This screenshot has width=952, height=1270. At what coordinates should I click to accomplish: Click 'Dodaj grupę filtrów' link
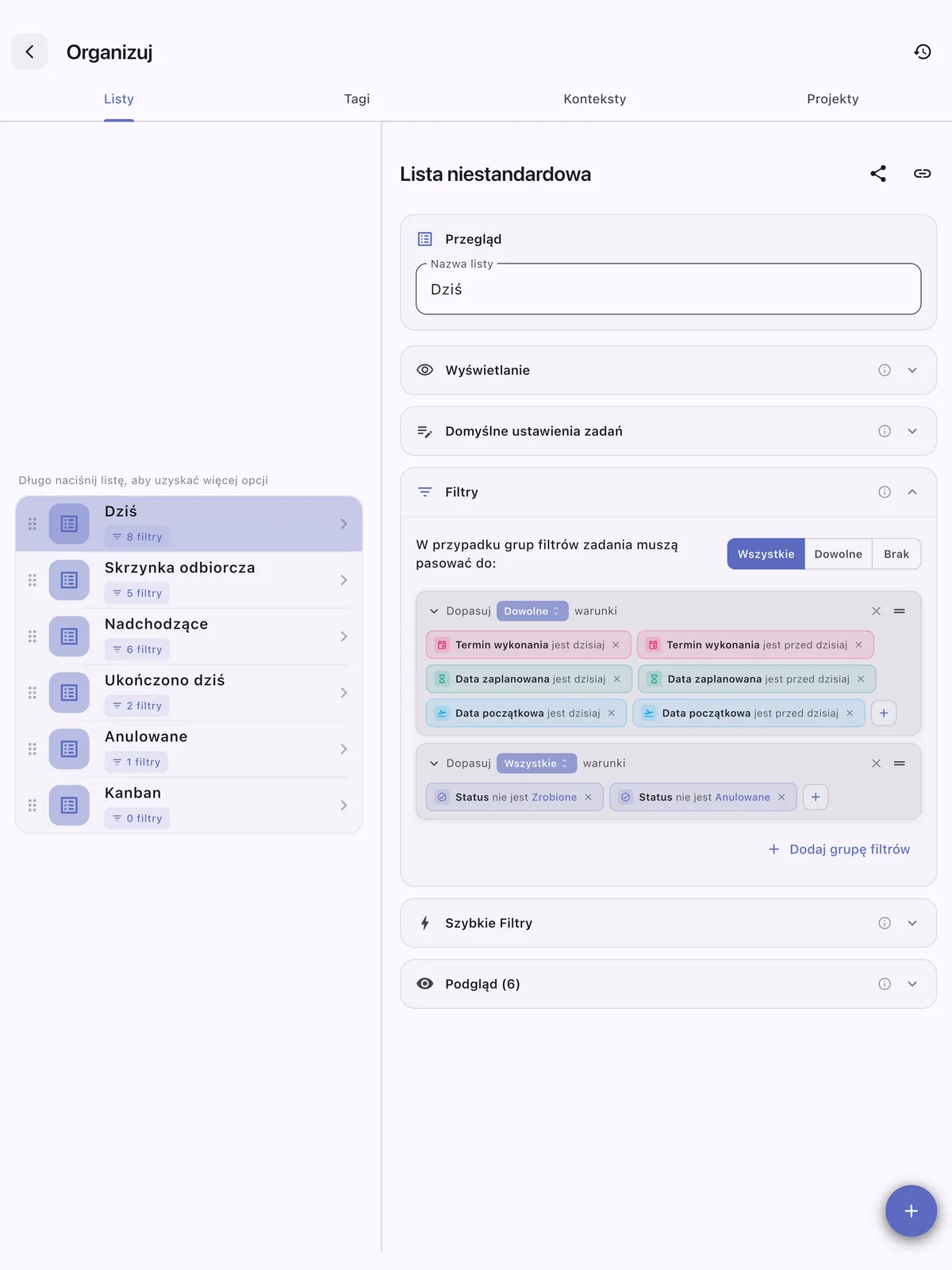[x=839, y=849]
